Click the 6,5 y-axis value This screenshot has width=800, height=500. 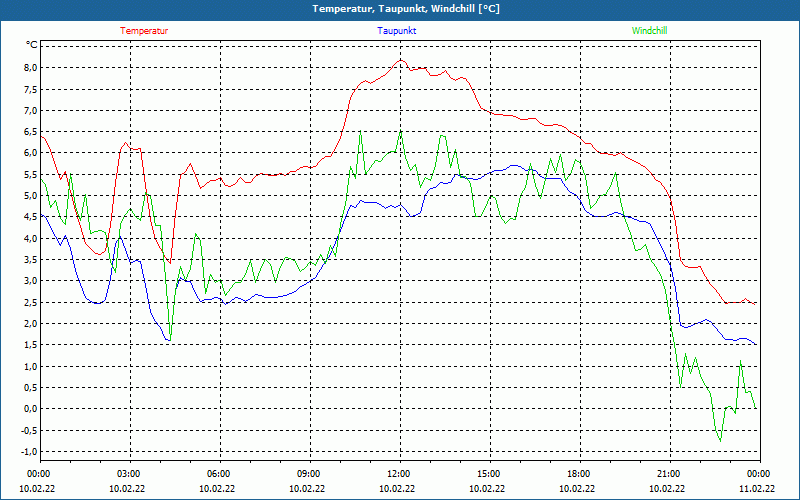pyautogui.click(x=31, y=132)
